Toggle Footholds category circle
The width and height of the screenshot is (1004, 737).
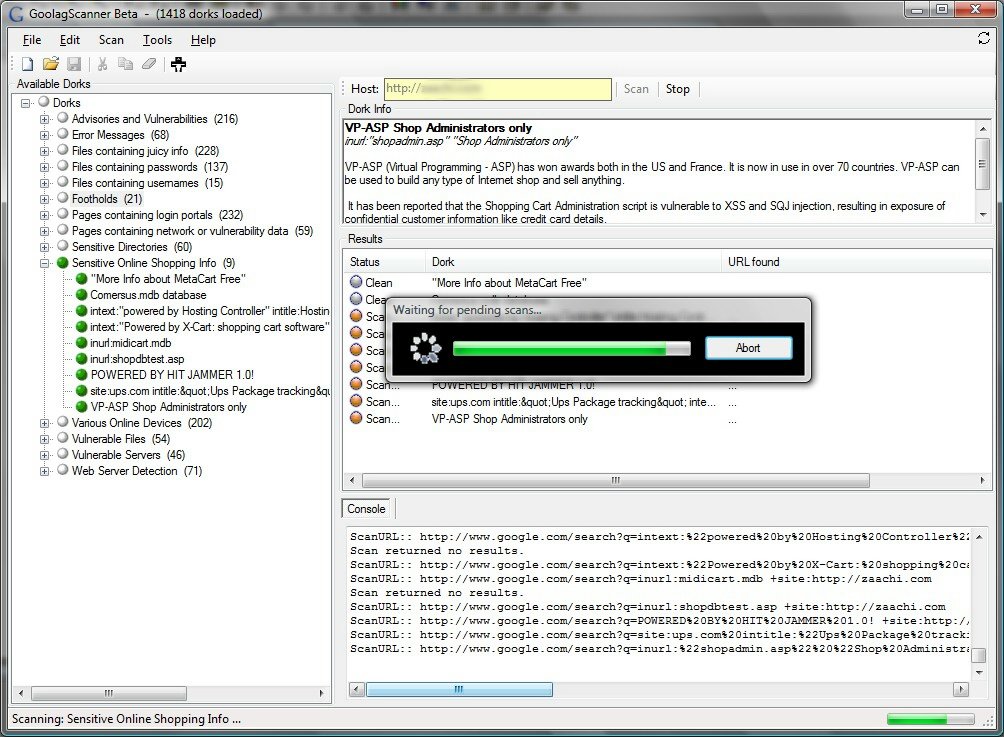click(x=63, y=198)
